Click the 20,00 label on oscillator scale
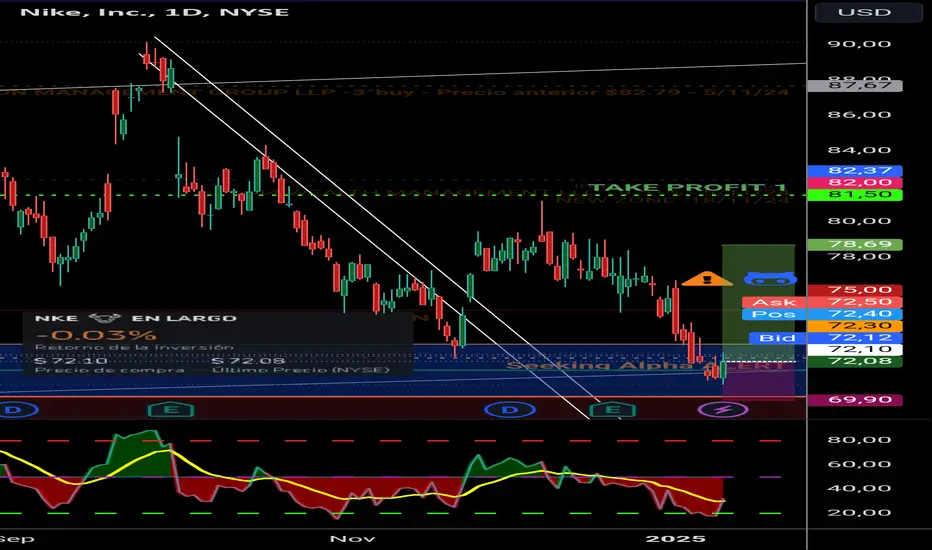 [859, 513]
